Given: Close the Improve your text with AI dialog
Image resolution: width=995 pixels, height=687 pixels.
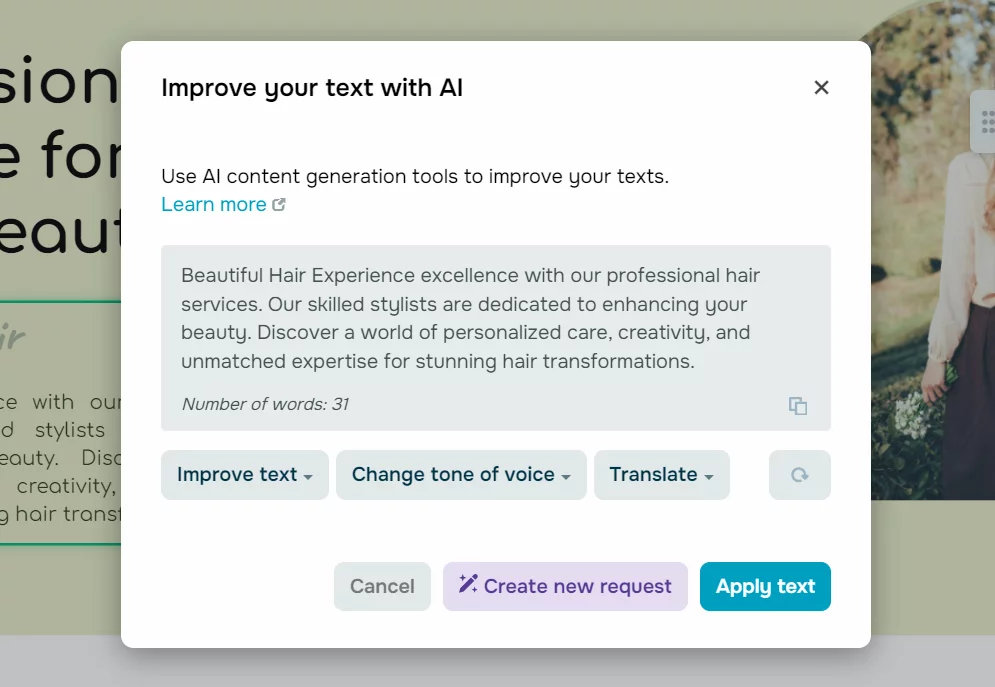Looking at the screenshot, I should tap(821, 88).
